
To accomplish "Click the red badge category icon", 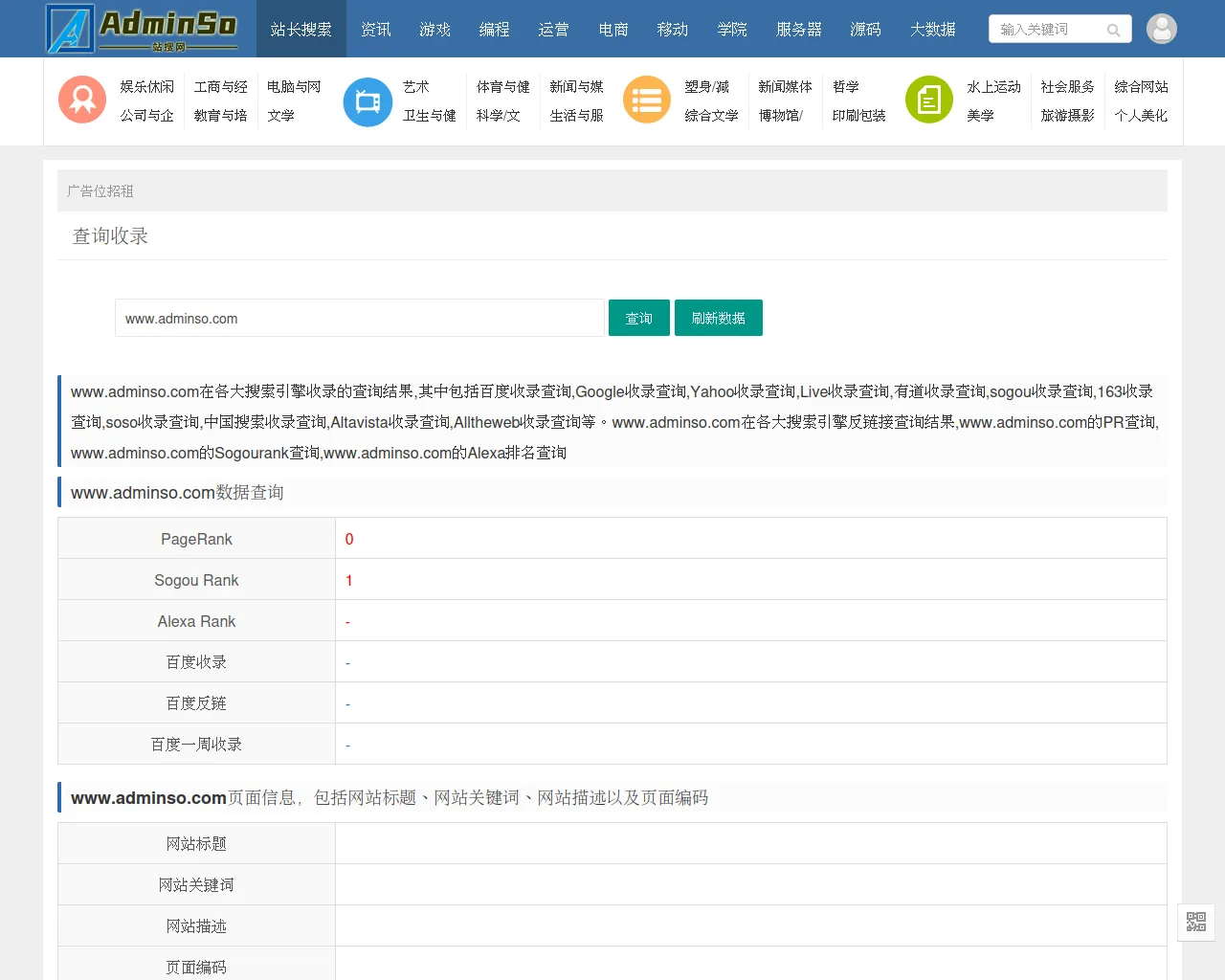I will click(x=82, y=100).
